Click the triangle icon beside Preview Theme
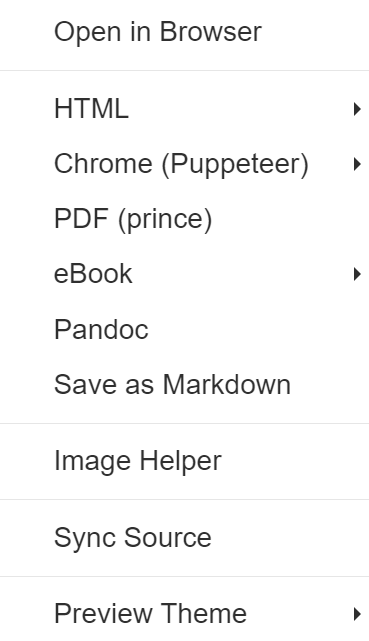 coord(357,614)
